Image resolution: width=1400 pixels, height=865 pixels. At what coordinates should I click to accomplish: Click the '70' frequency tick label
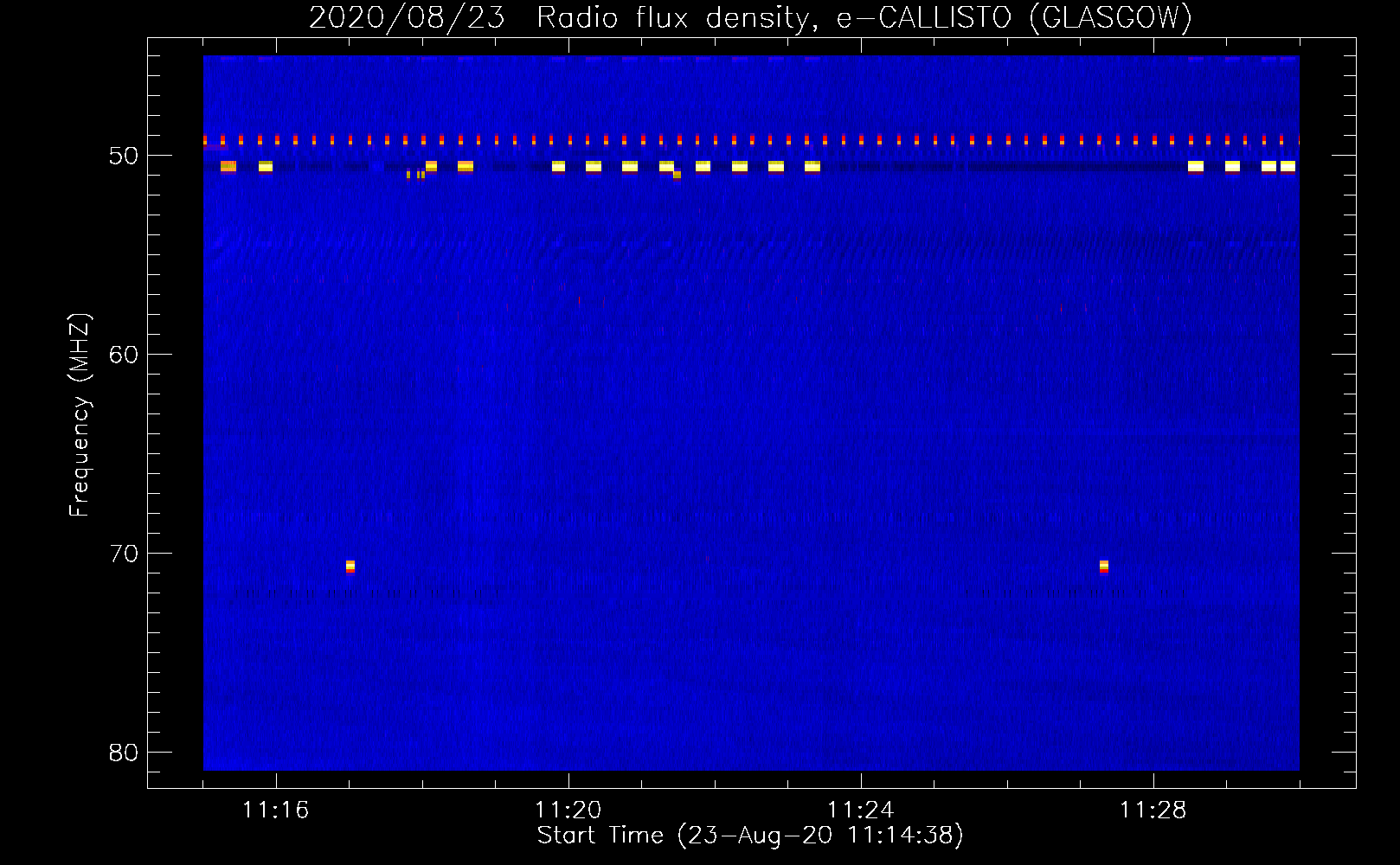124,554
